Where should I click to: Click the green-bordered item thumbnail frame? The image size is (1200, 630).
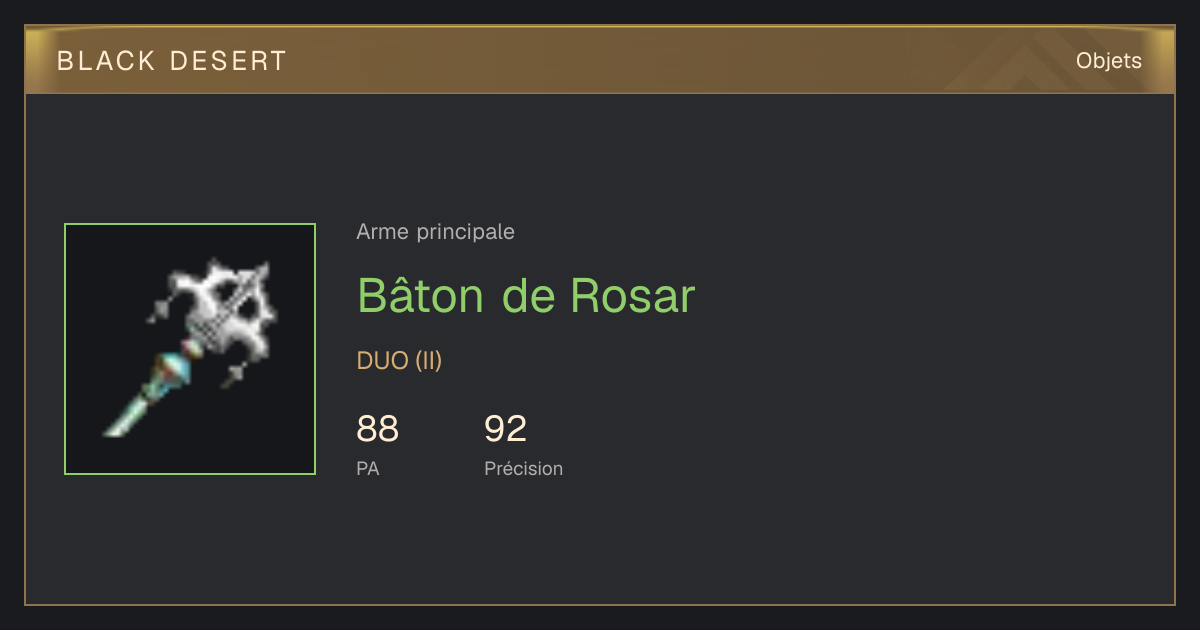190,349
